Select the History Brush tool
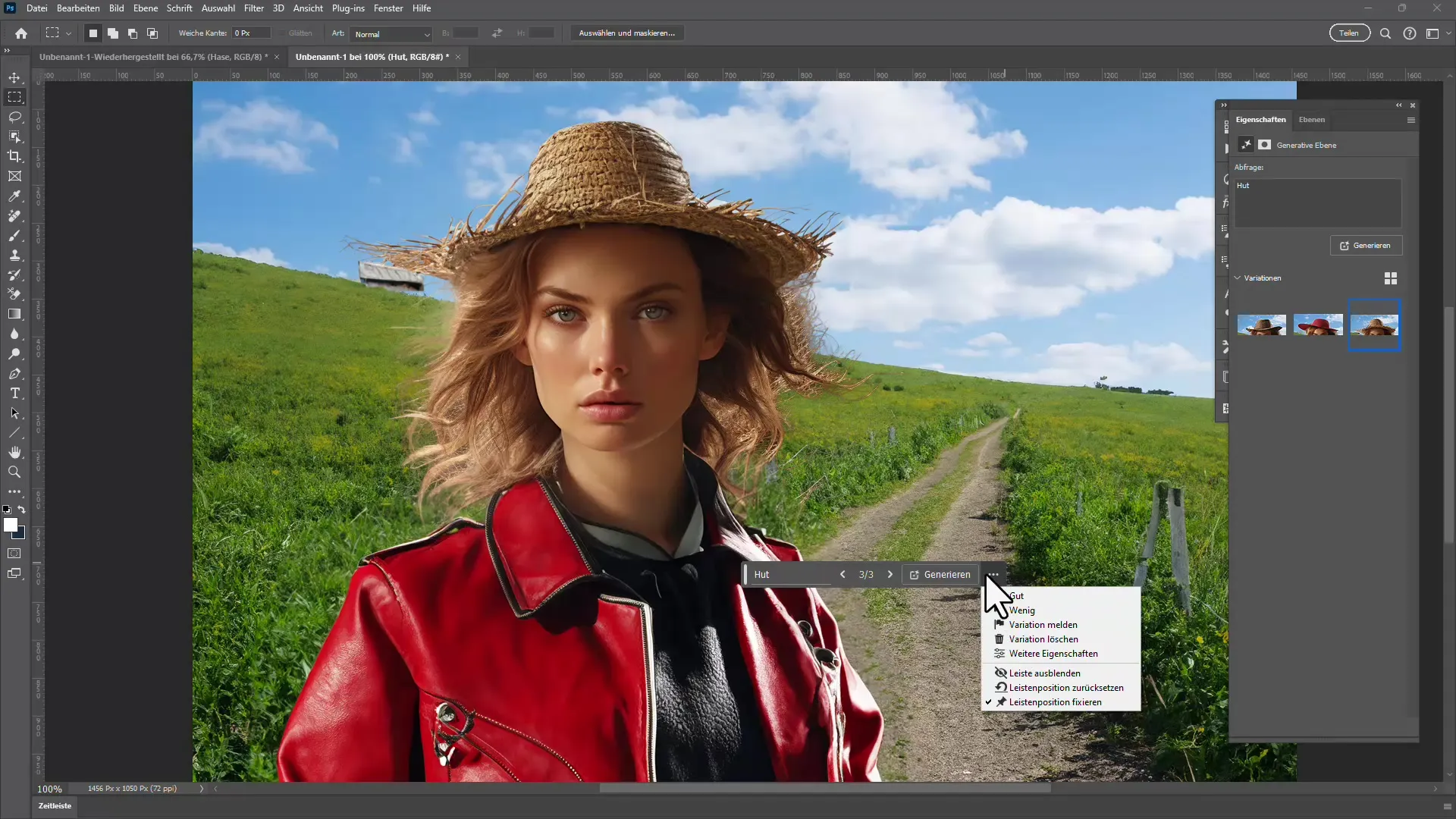Image resolution: width=1456 pixels, height=819 pixels. (14, 275)
